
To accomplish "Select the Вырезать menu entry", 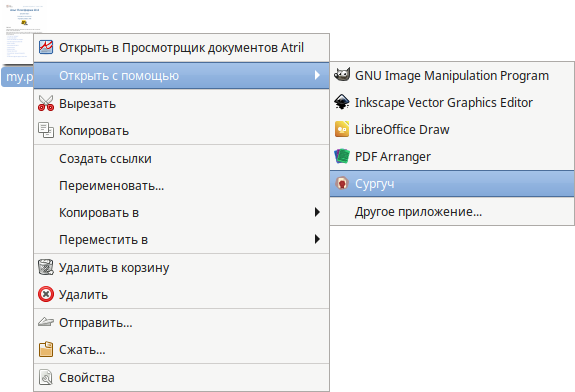I will coord(182,104).
